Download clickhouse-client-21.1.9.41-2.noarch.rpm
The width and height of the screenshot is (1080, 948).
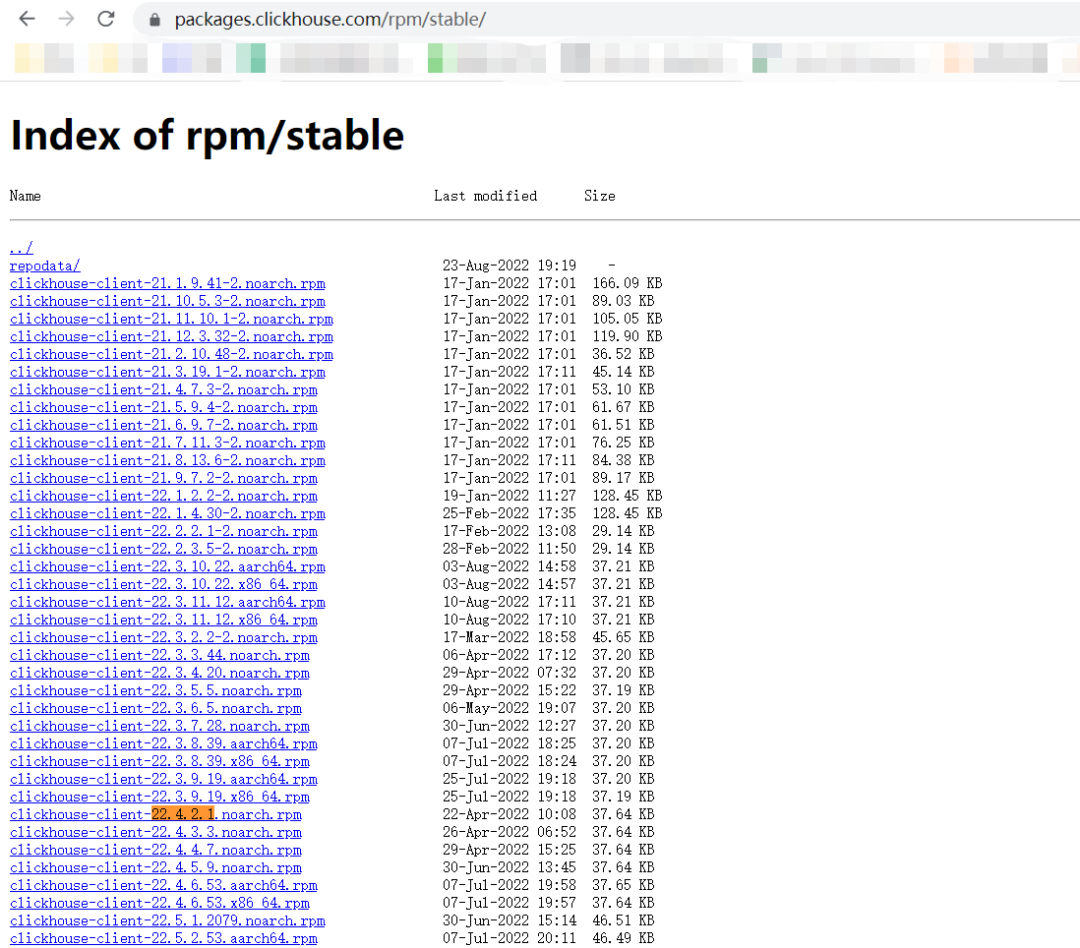click(167, 283)
